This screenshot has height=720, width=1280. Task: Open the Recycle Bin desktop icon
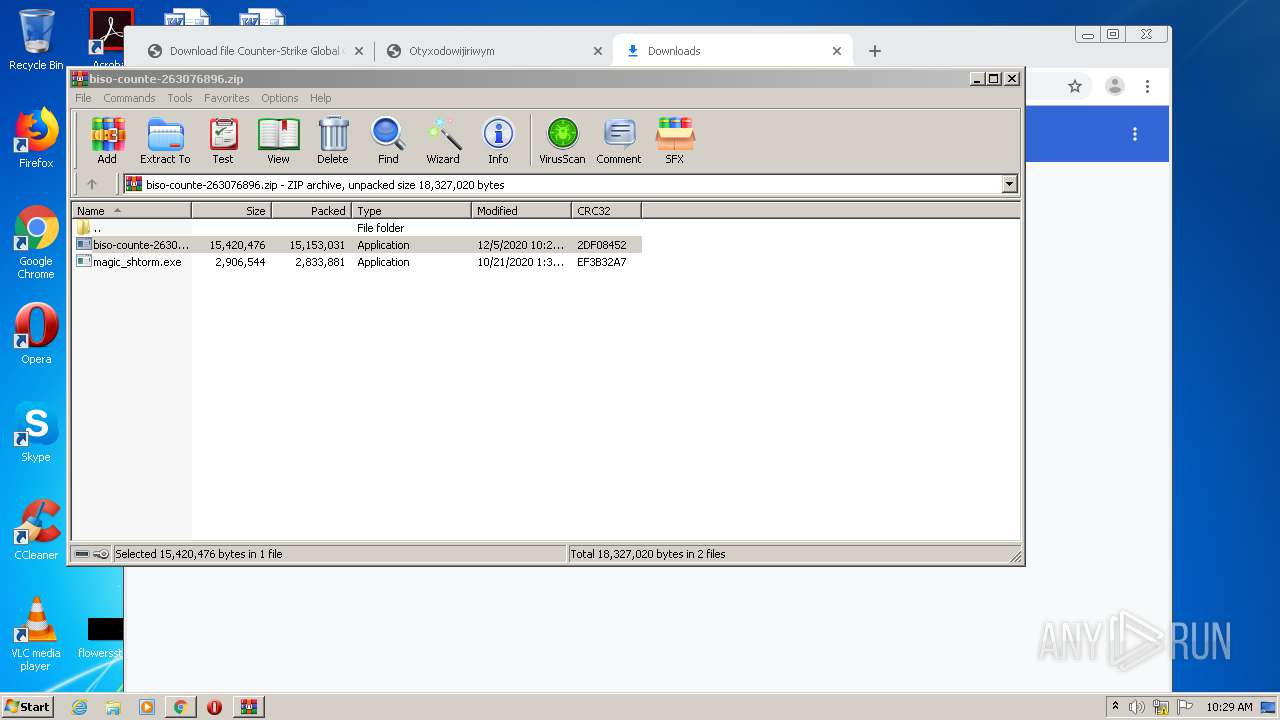[x=36, y=40]
